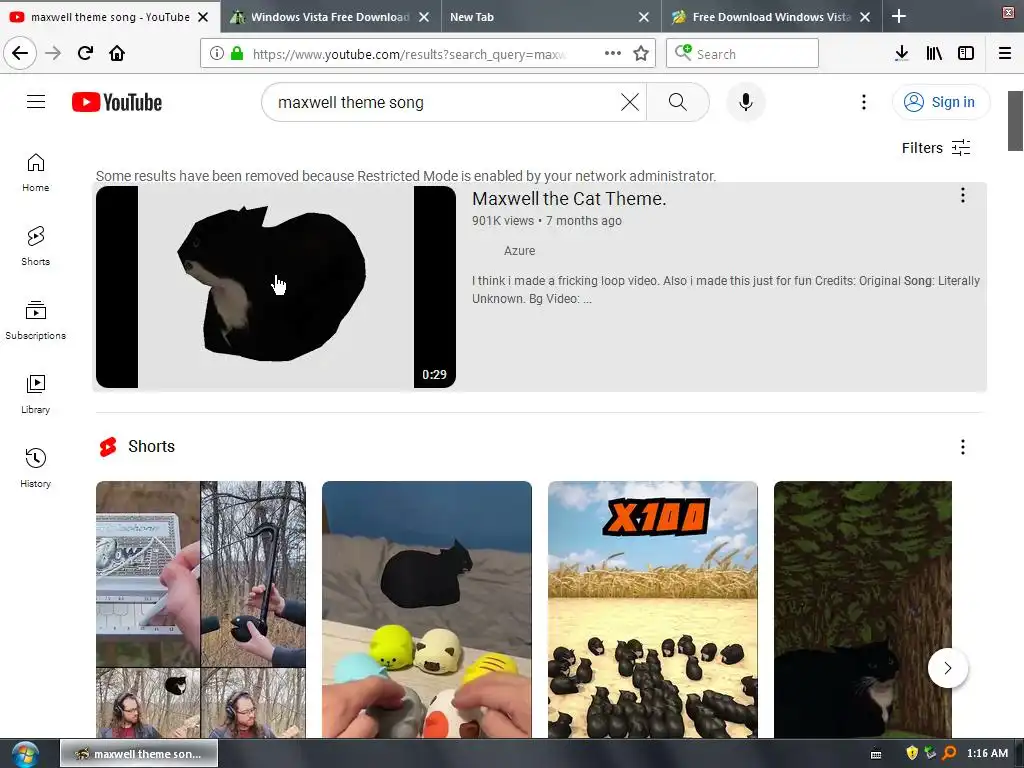Viewport: 1024px width, 768px height.
Task: Select maxwell theme song taskbar button
Action: coord(139,754)
